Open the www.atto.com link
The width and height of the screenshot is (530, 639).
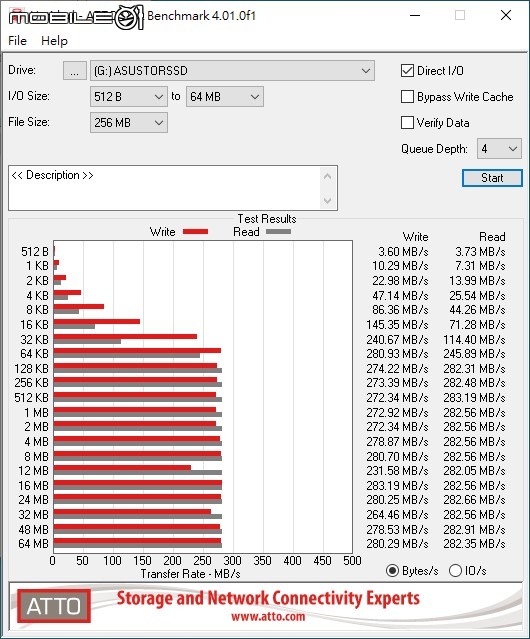pyautogui.click(x=268, y=616)
